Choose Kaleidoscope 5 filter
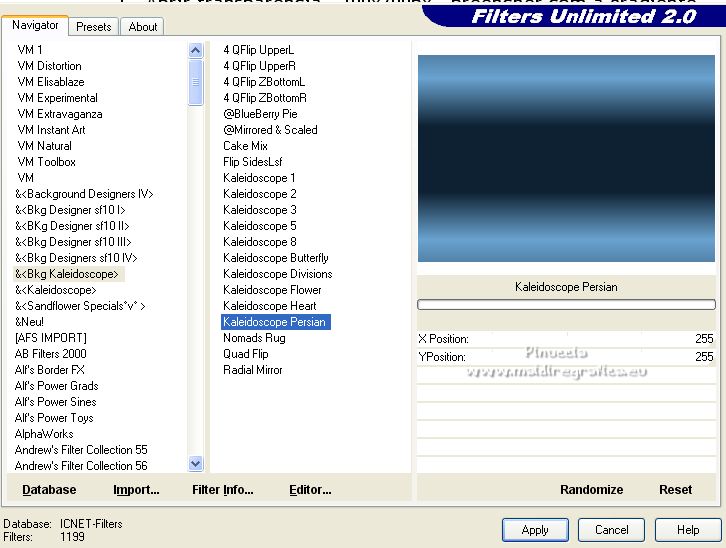This screenshot has height=548, width=726. [260, 226]
